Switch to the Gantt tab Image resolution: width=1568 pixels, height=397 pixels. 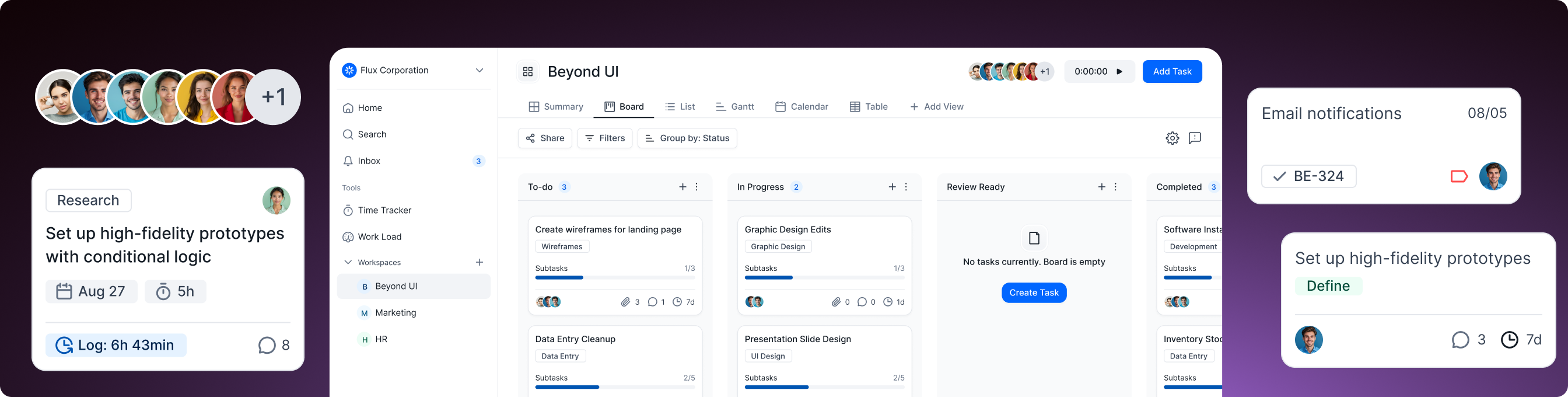734,107
